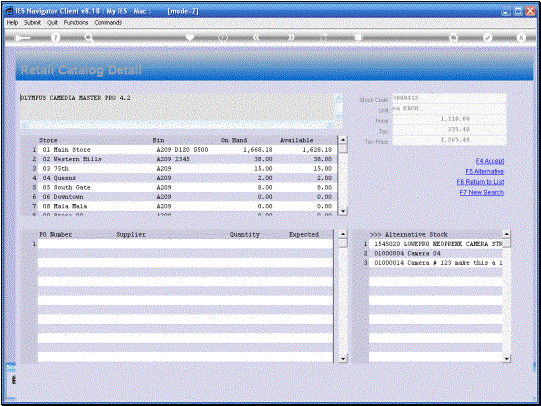The width and height of the screenshot is (541, 406).
Task: Select alternative stock '01000014 Camera # 123'
Action: (435, 263)
